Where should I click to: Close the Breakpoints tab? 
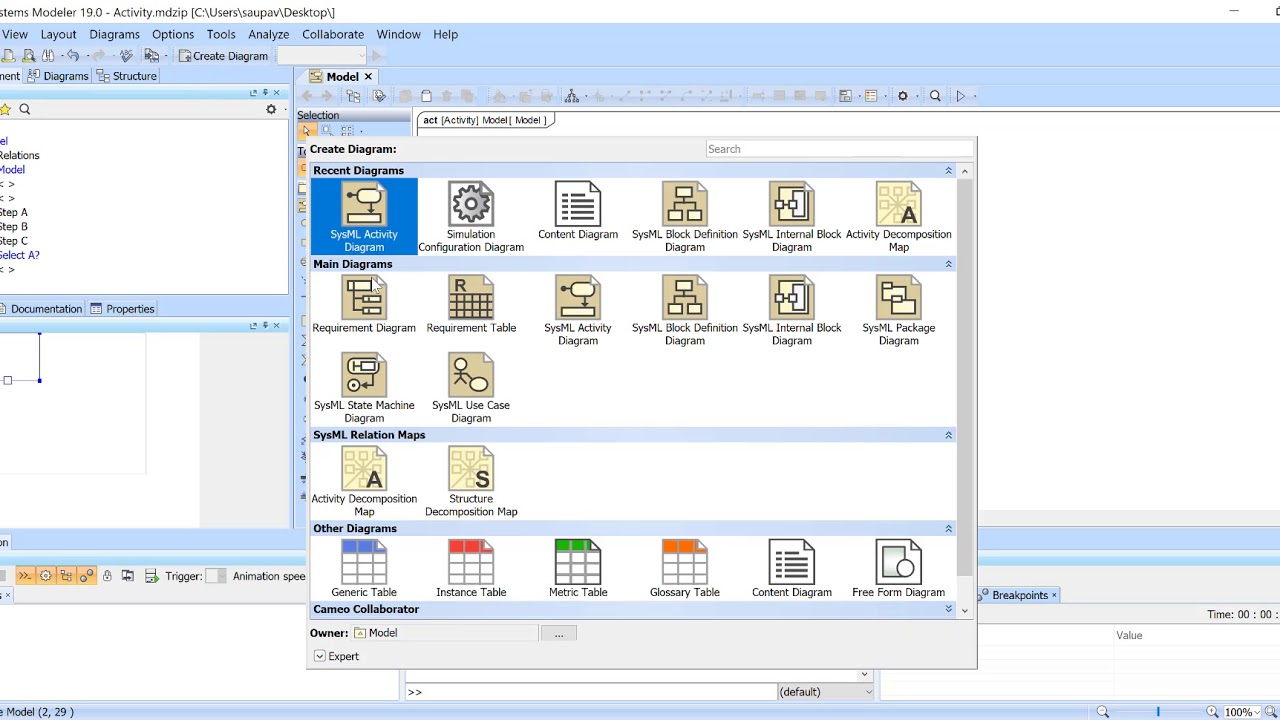tap(1053, 595)
